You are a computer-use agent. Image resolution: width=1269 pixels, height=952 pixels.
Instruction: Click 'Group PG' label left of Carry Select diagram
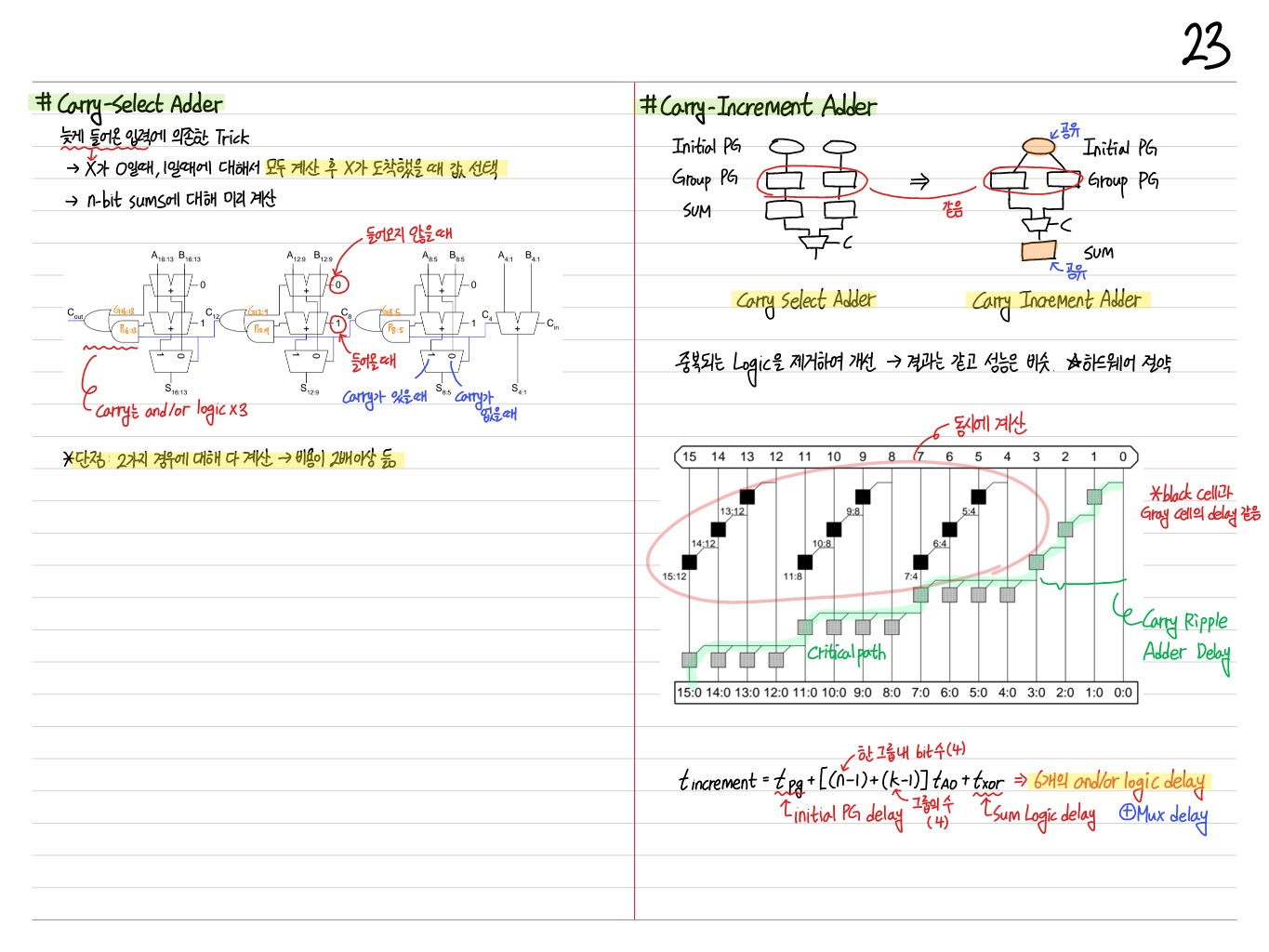click(705, 178)
